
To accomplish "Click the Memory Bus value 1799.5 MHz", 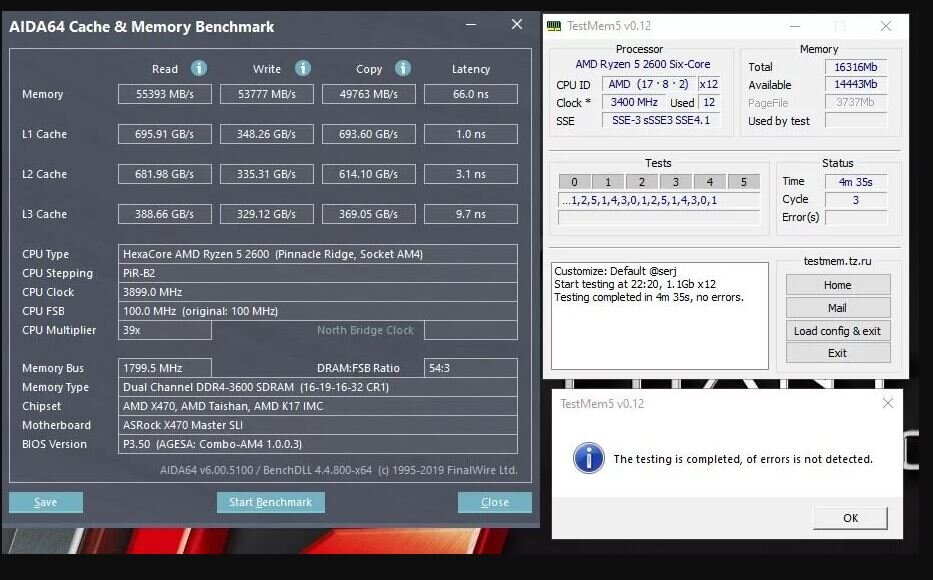I will click(165, 368).
